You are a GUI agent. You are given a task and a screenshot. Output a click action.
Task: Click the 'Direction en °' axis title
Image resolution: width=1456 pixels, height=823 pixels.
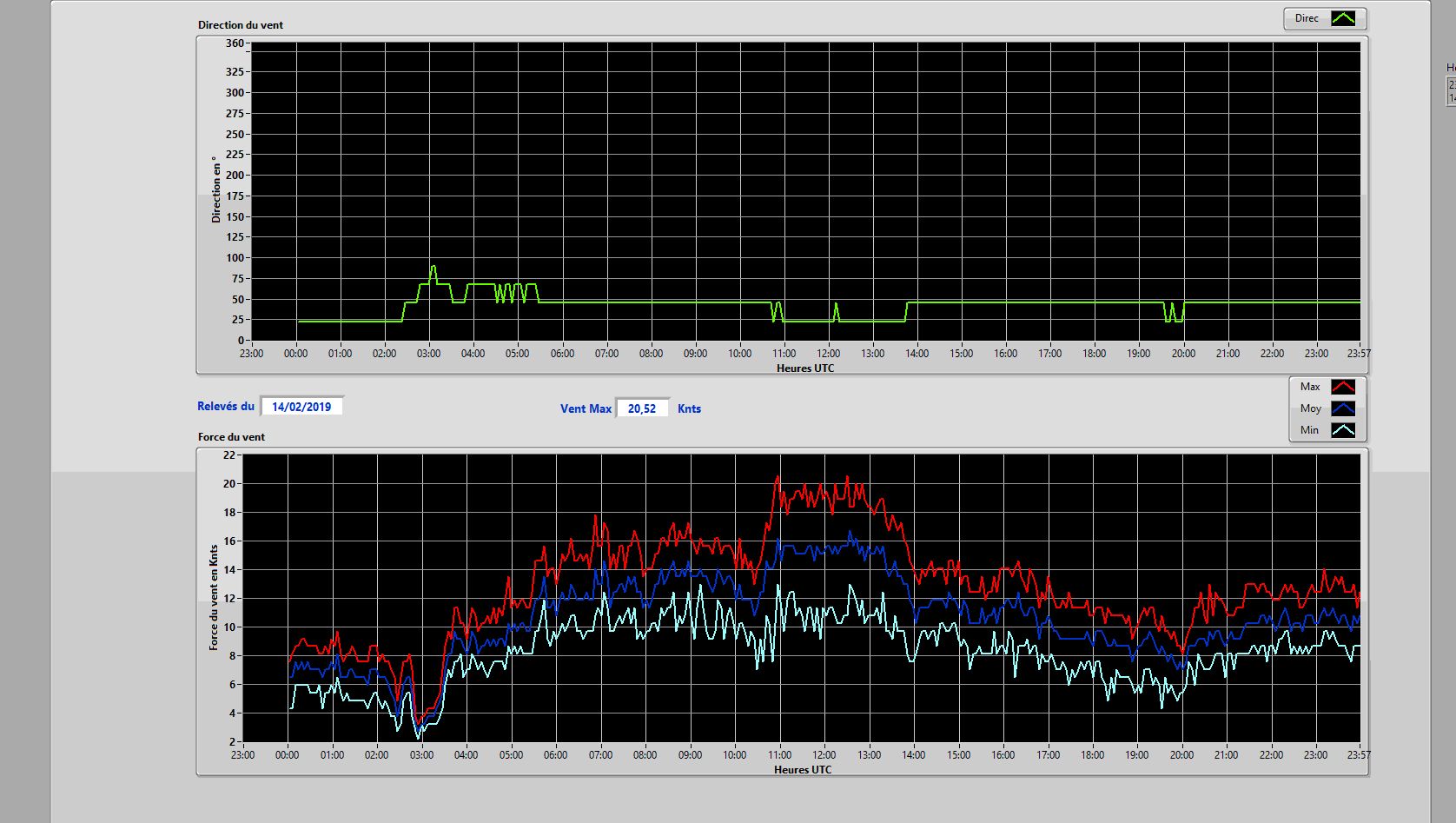(x=215, y=189)
